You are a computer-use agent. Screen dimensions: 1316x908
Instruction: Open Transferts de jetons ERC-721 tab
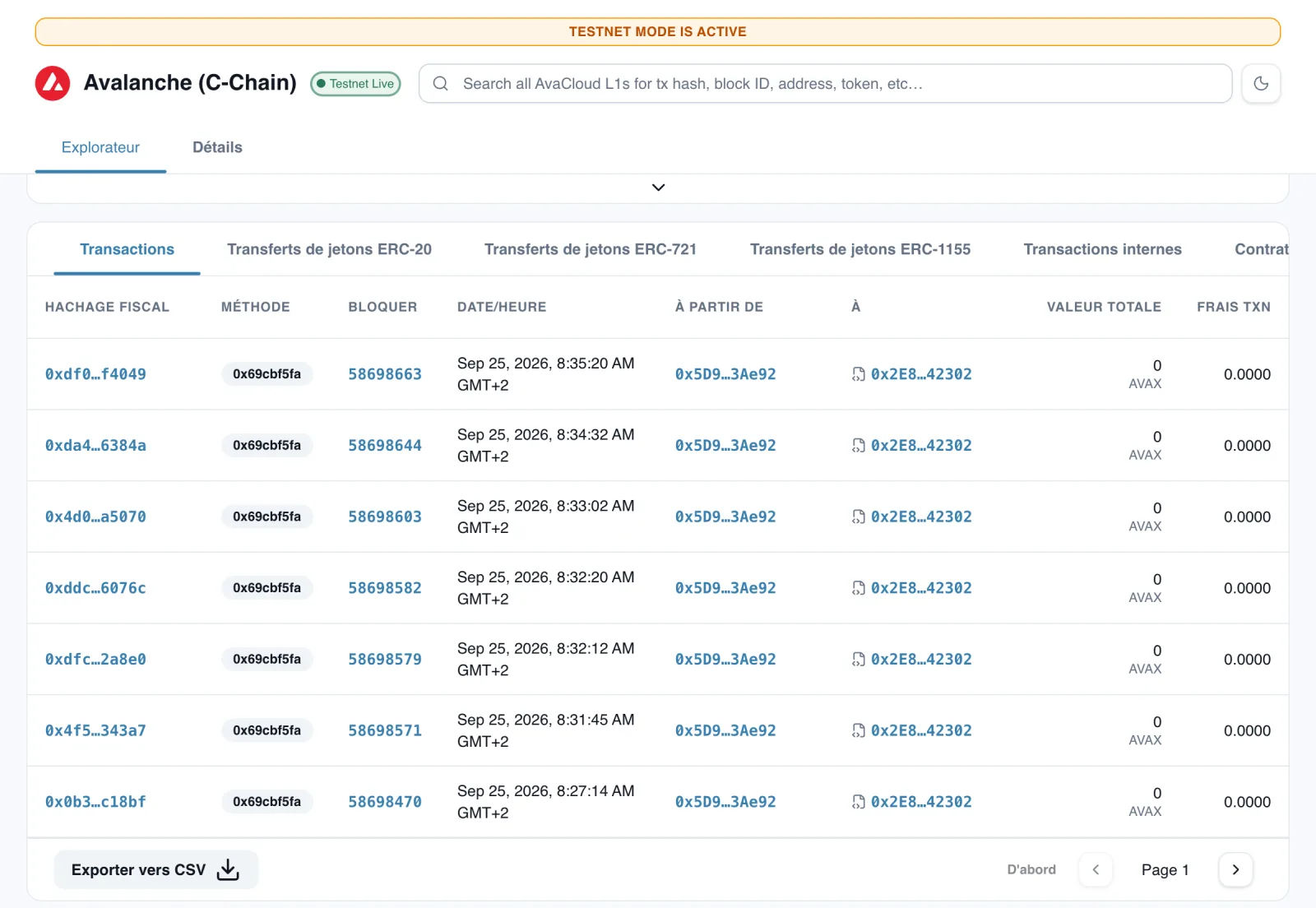(591, 249)
